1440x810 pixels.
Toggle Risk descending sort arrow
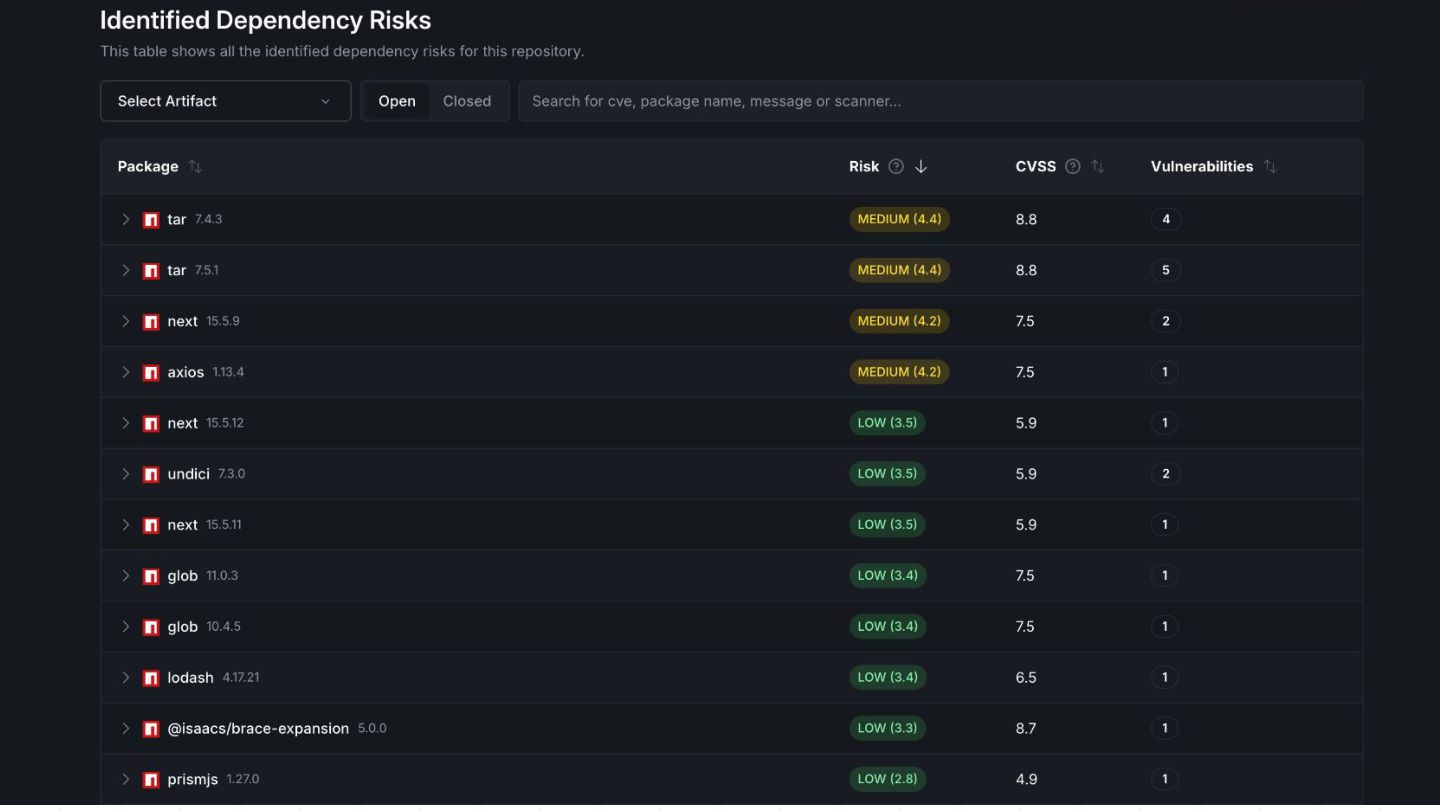921,167
